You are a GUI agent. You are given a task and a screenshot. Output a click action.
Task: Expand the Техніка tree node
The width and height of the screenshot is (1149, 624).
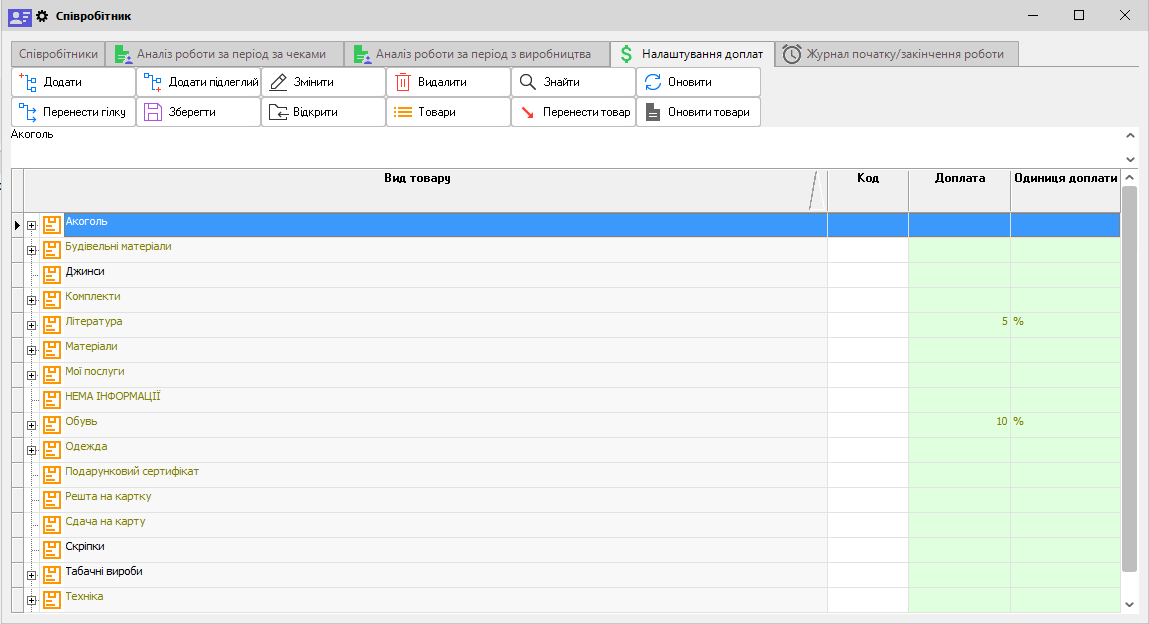click(31, 600)
